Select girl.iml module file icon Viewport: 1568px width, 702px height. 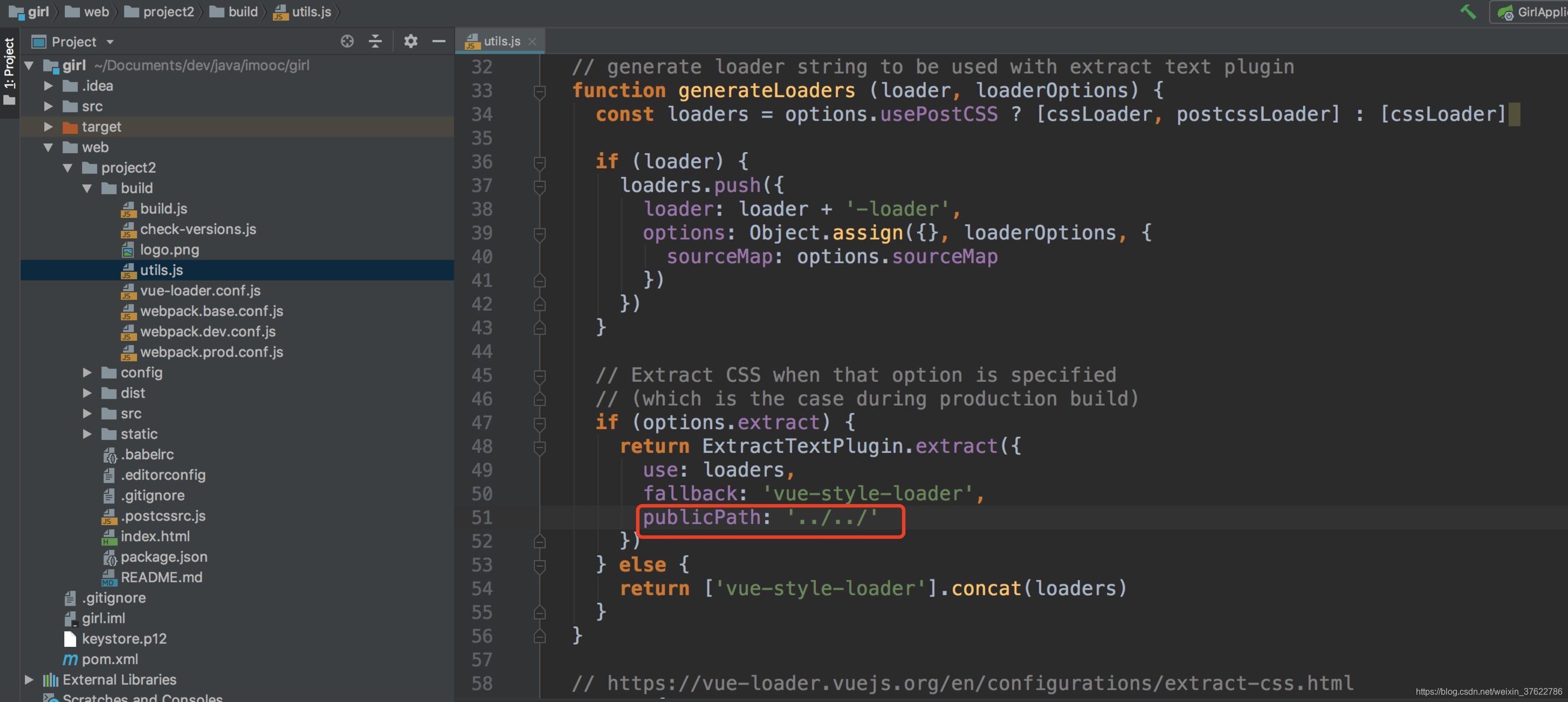(70, 618)
